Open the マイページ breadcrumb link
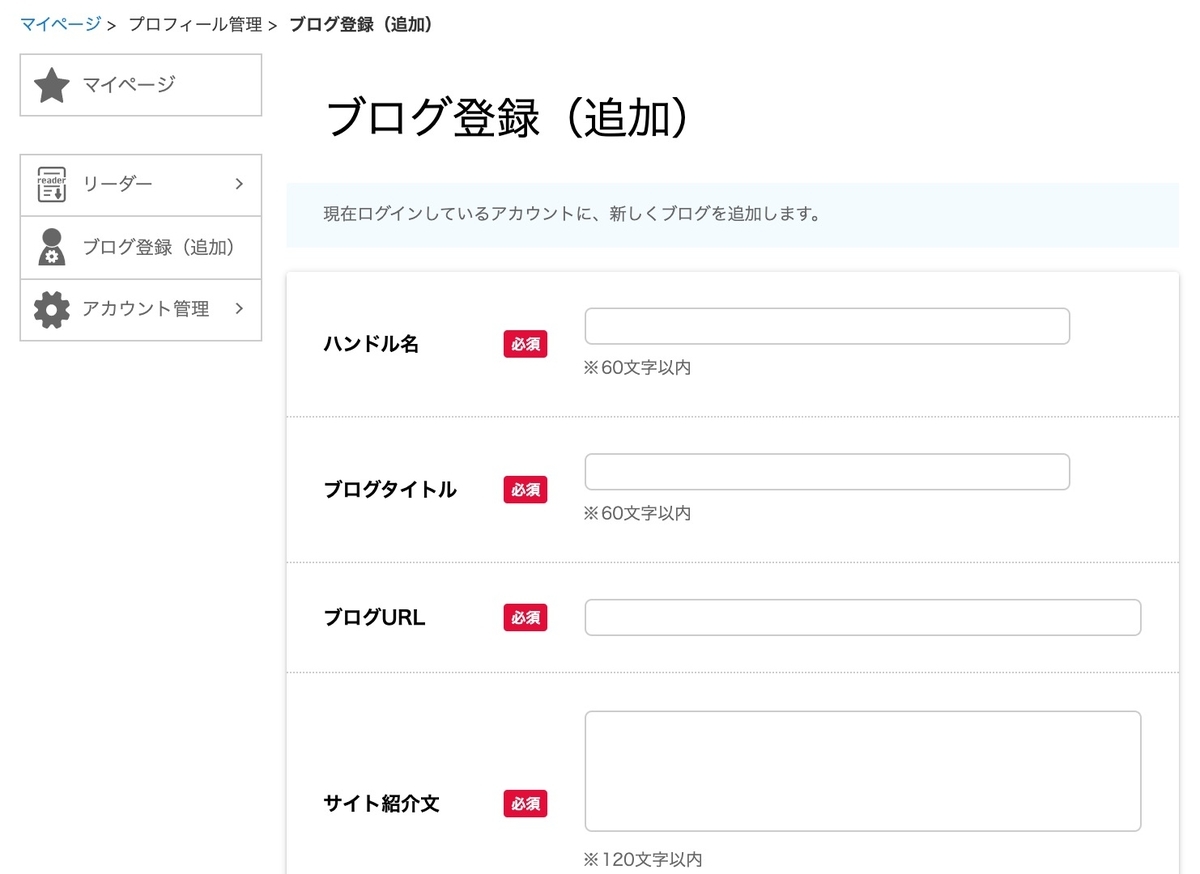The height and width of the screenshot is (874, 1200). click(60, 24)
